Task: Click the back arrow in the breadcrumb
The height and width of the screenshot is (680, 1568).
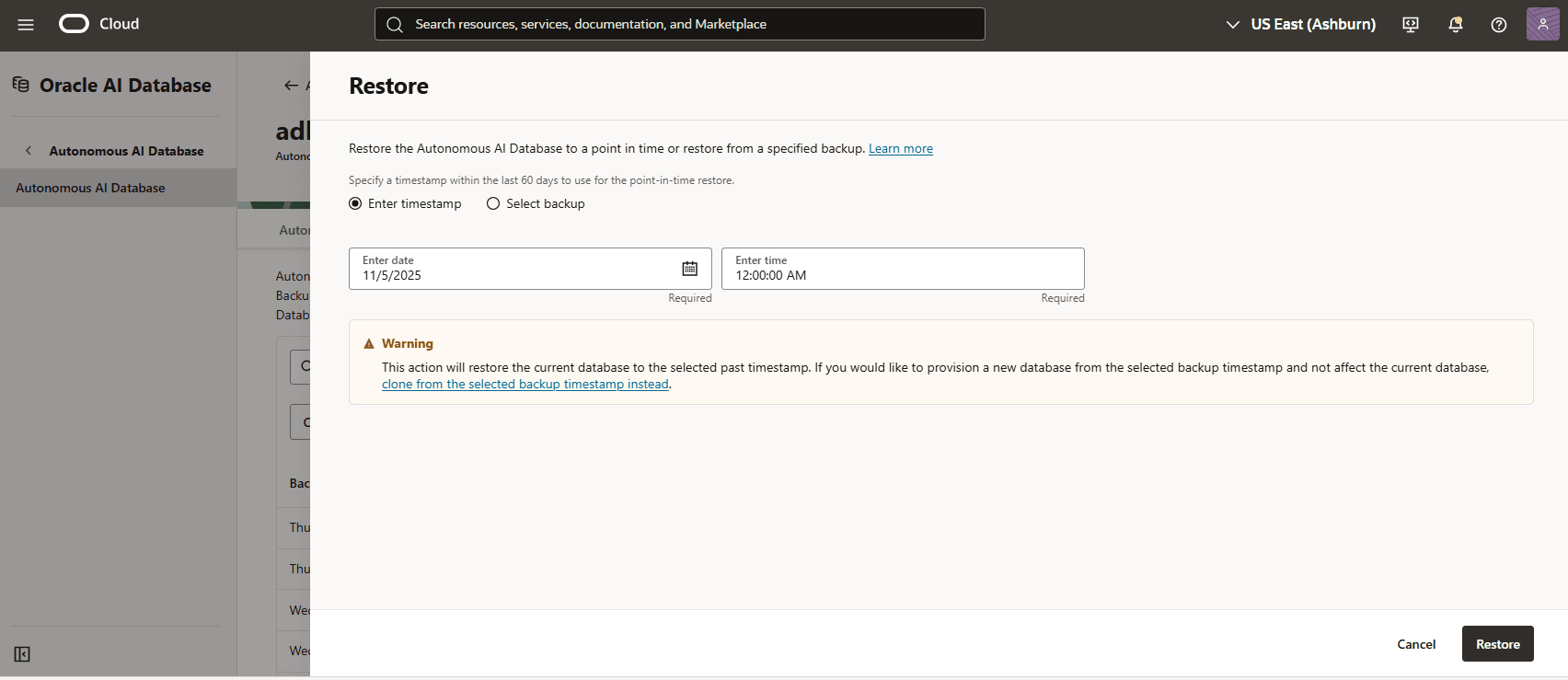Action: pyautogui.click(x=291, y=86)
